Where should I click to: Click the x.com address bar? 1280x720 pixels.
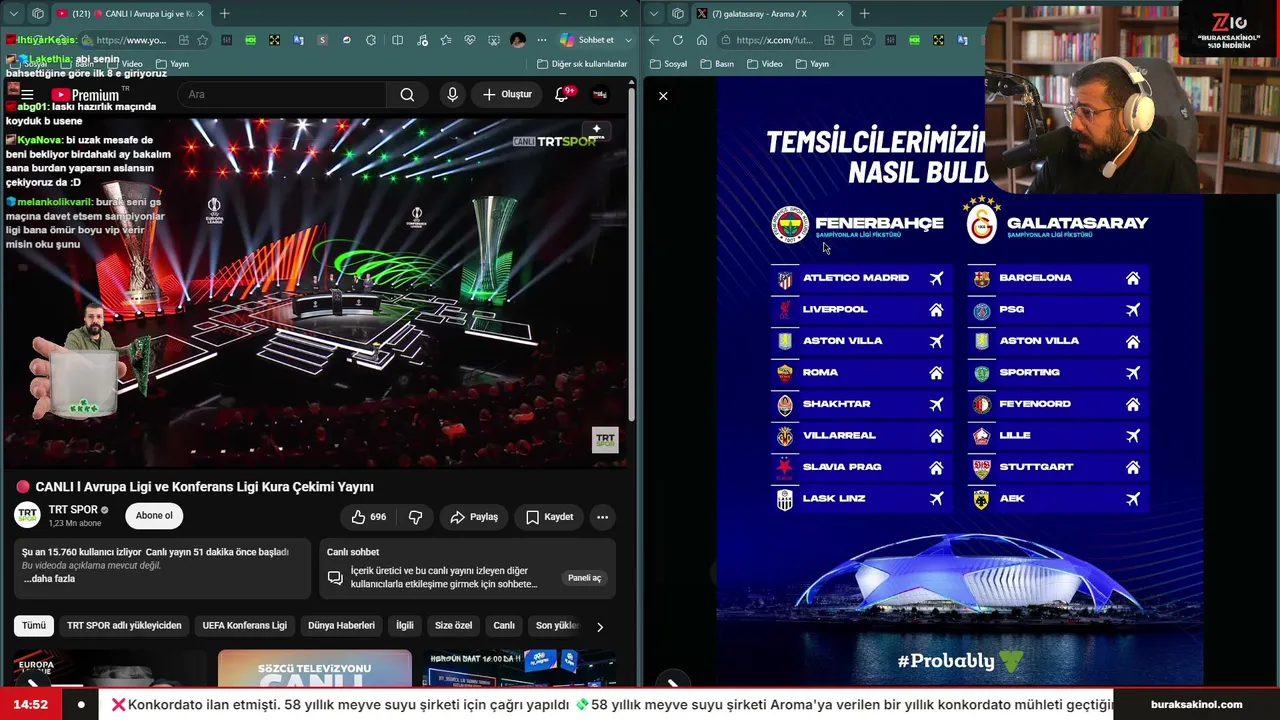774,40
